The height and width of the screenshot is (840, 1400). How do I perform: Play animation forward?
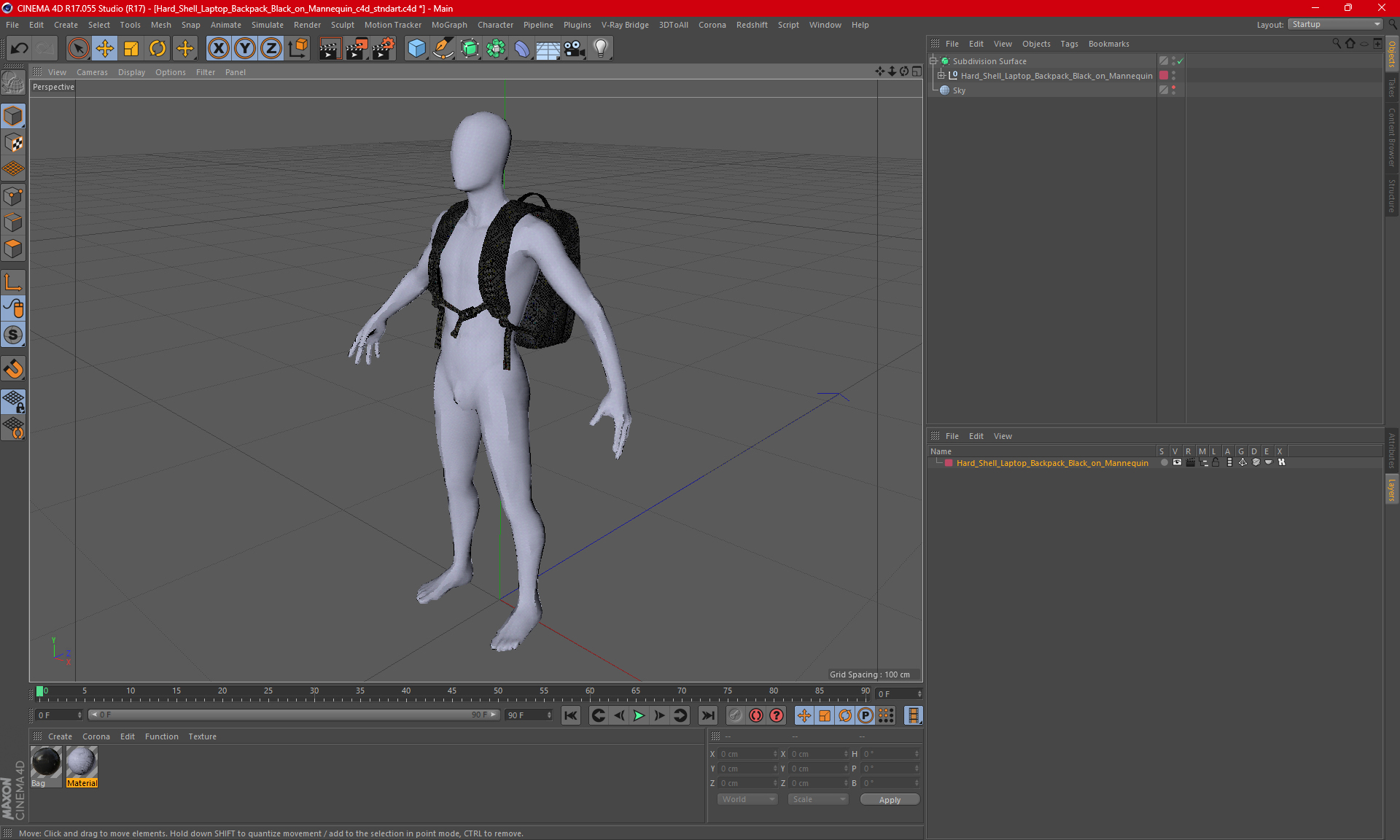tap(639, 715)
